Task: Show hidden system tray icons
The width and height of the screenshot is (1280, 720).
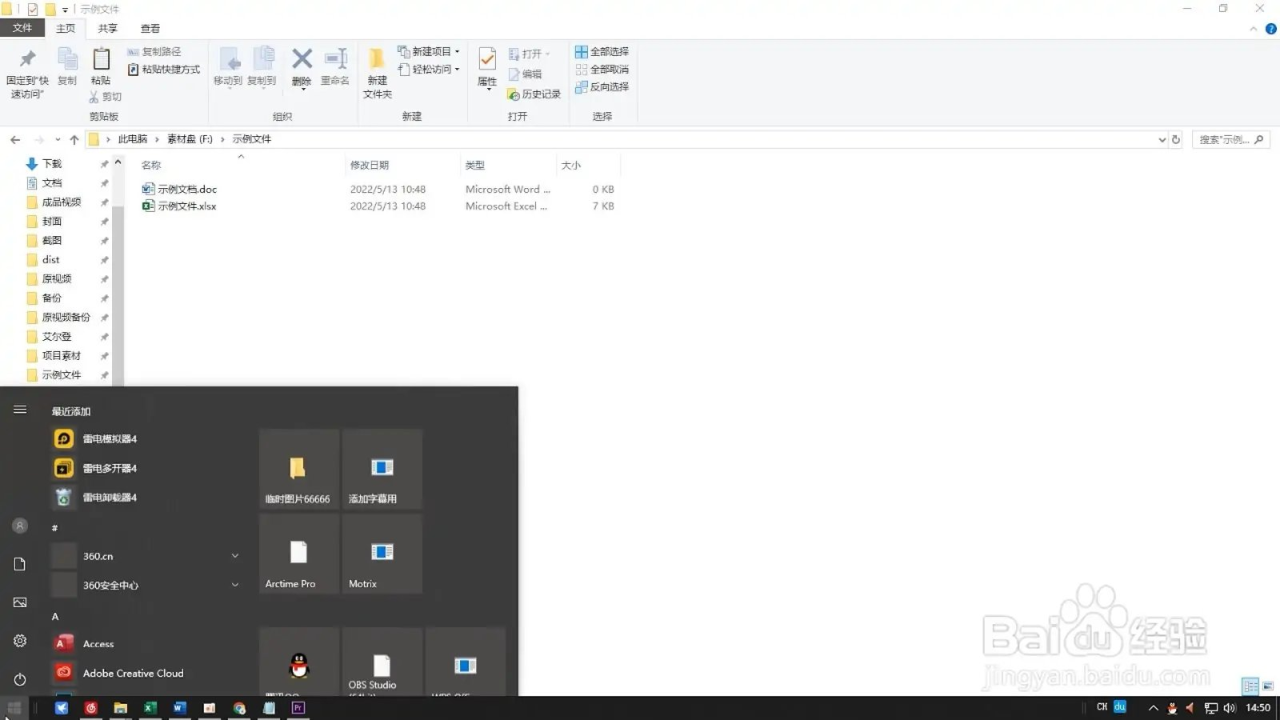Action: click(1154, 708)
